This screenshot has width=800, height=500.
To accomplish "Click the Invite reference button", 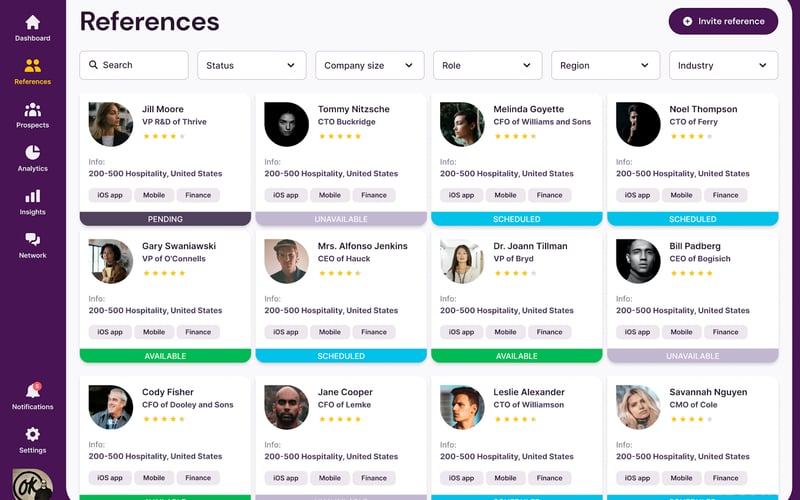I will tap(723, 21).
